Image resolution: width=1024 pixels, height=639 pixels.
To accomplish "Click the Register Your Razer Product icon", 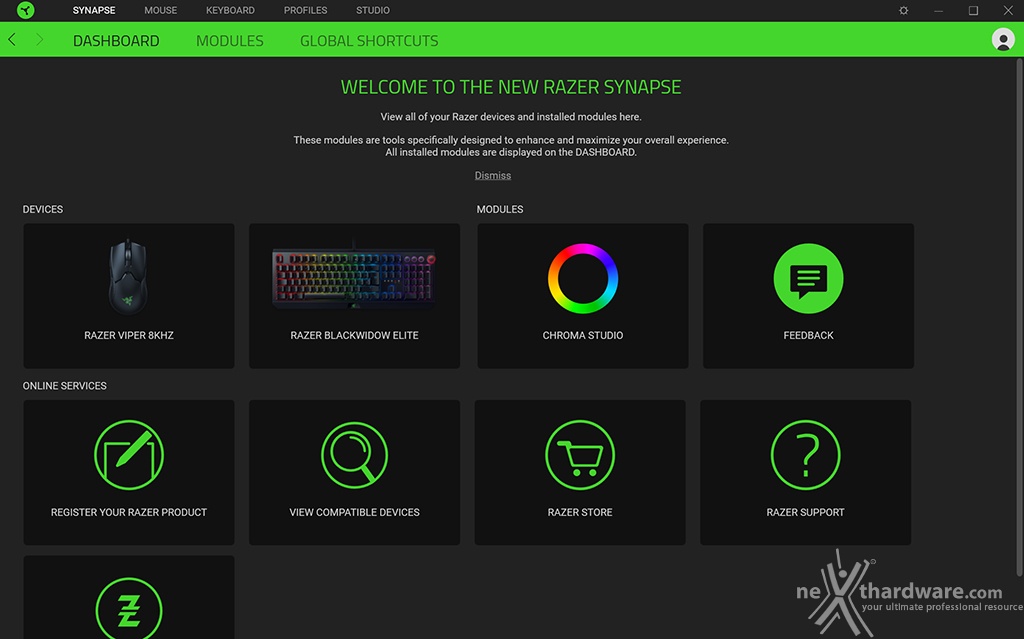I will [x=129, y=455].
